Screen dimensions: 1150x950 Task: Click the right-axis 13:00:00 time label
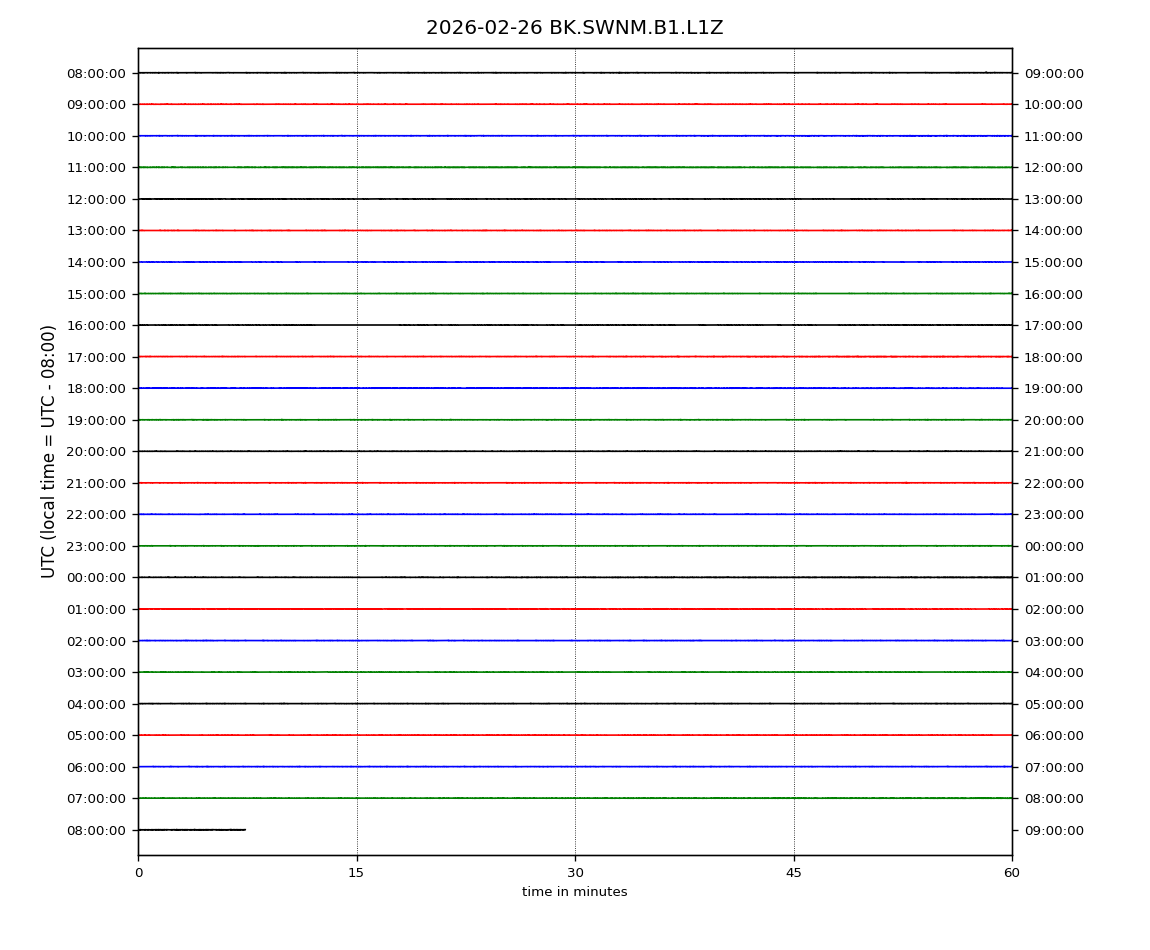[1053, 199]
